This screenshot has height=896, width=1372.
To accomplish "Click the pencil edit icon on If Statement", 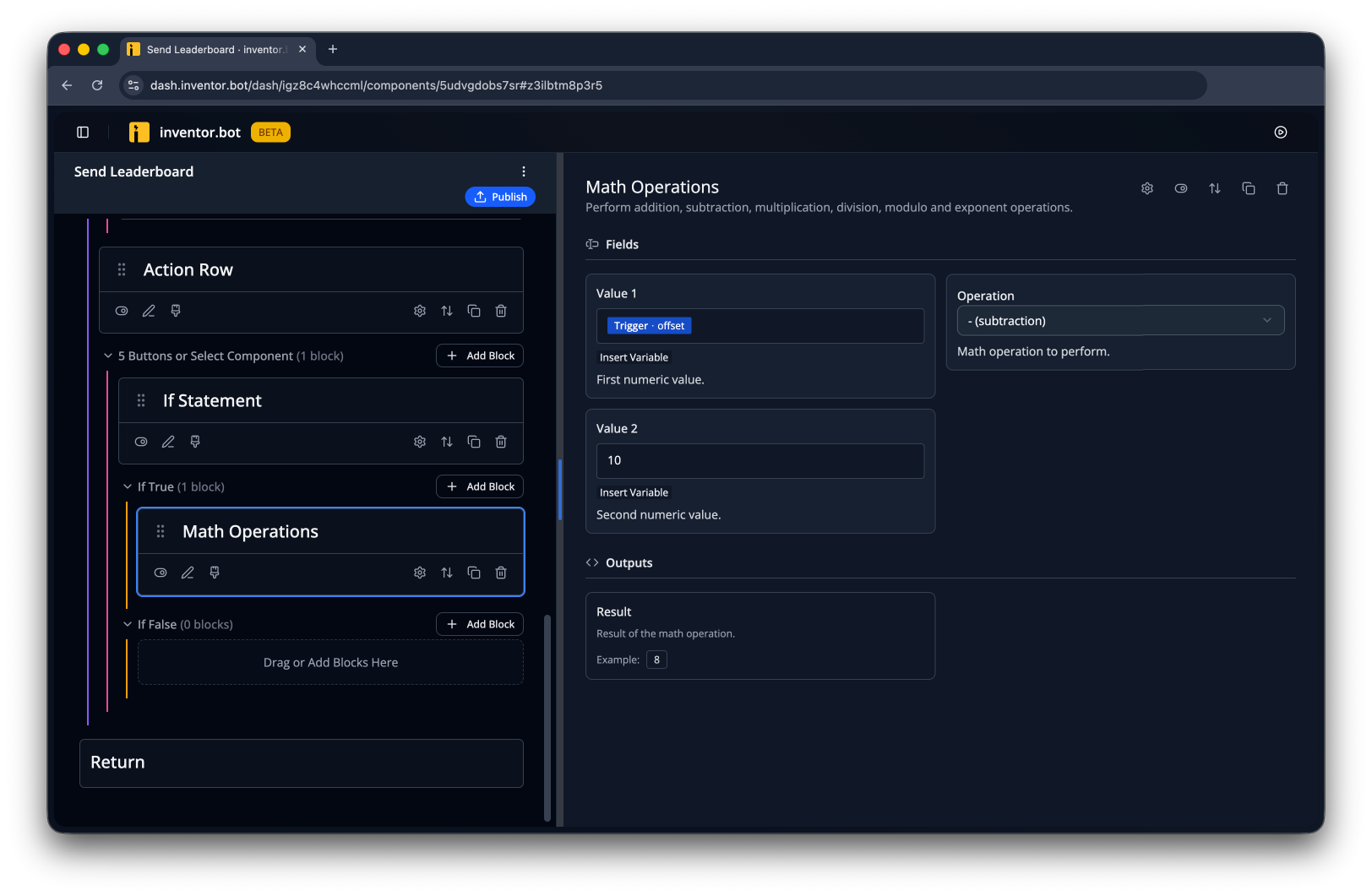I will click(x=168, y=442).
